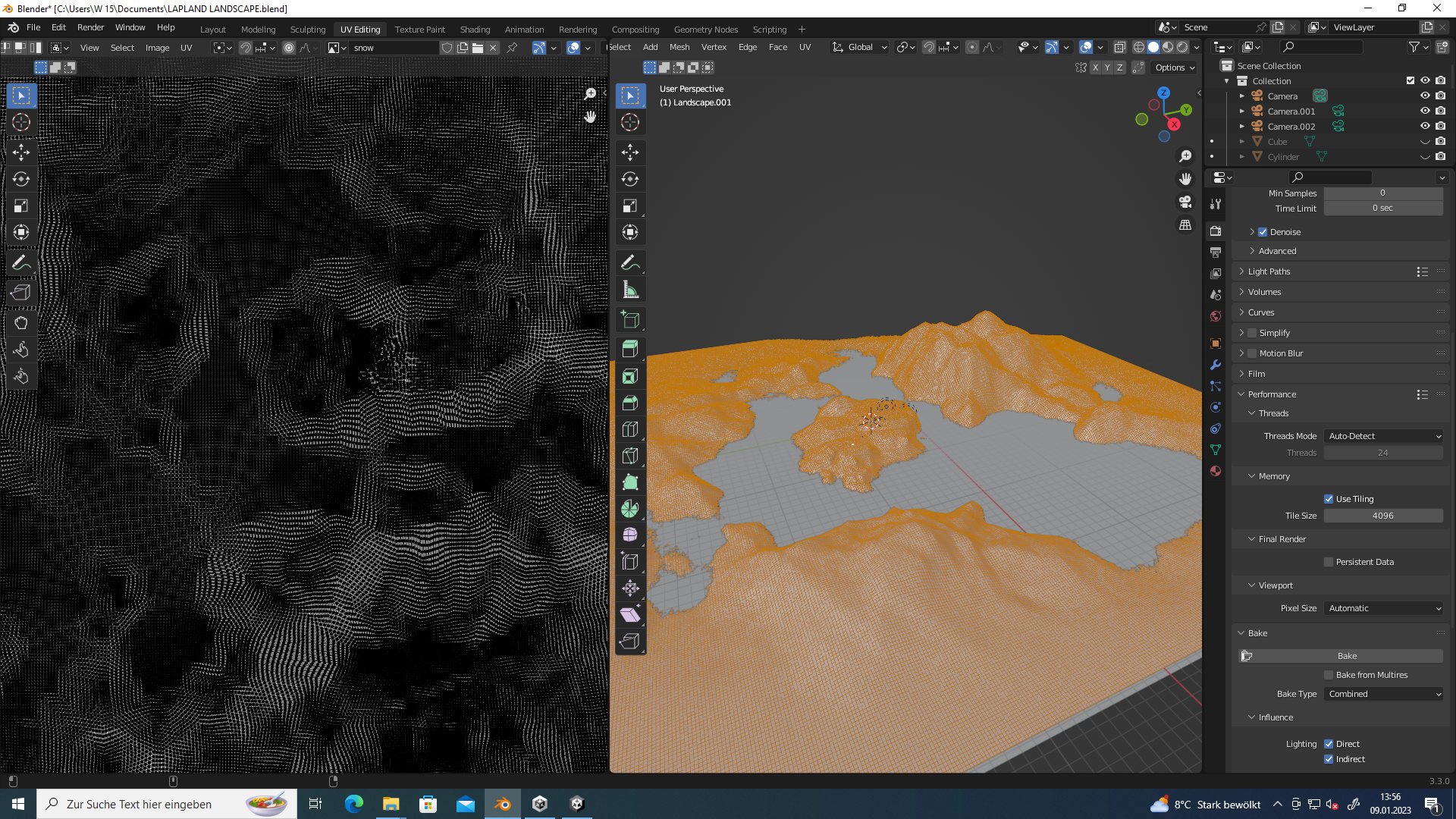Viewport: 1456px width, 819px height.
Task: Adjust the Min Samples value field
Action: pos(1384,193)
